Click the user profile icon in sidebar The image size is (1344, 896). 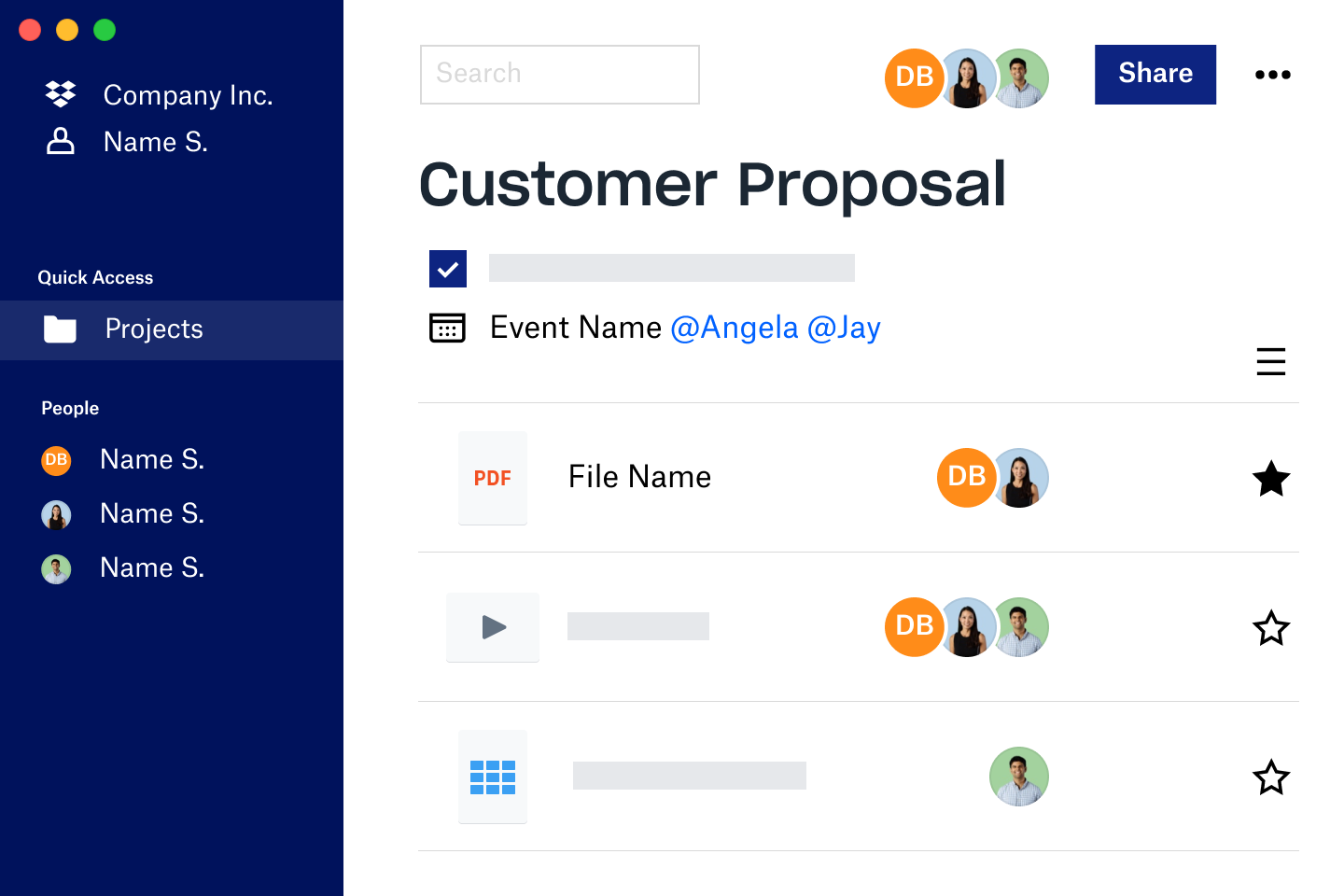pos(61,142)
